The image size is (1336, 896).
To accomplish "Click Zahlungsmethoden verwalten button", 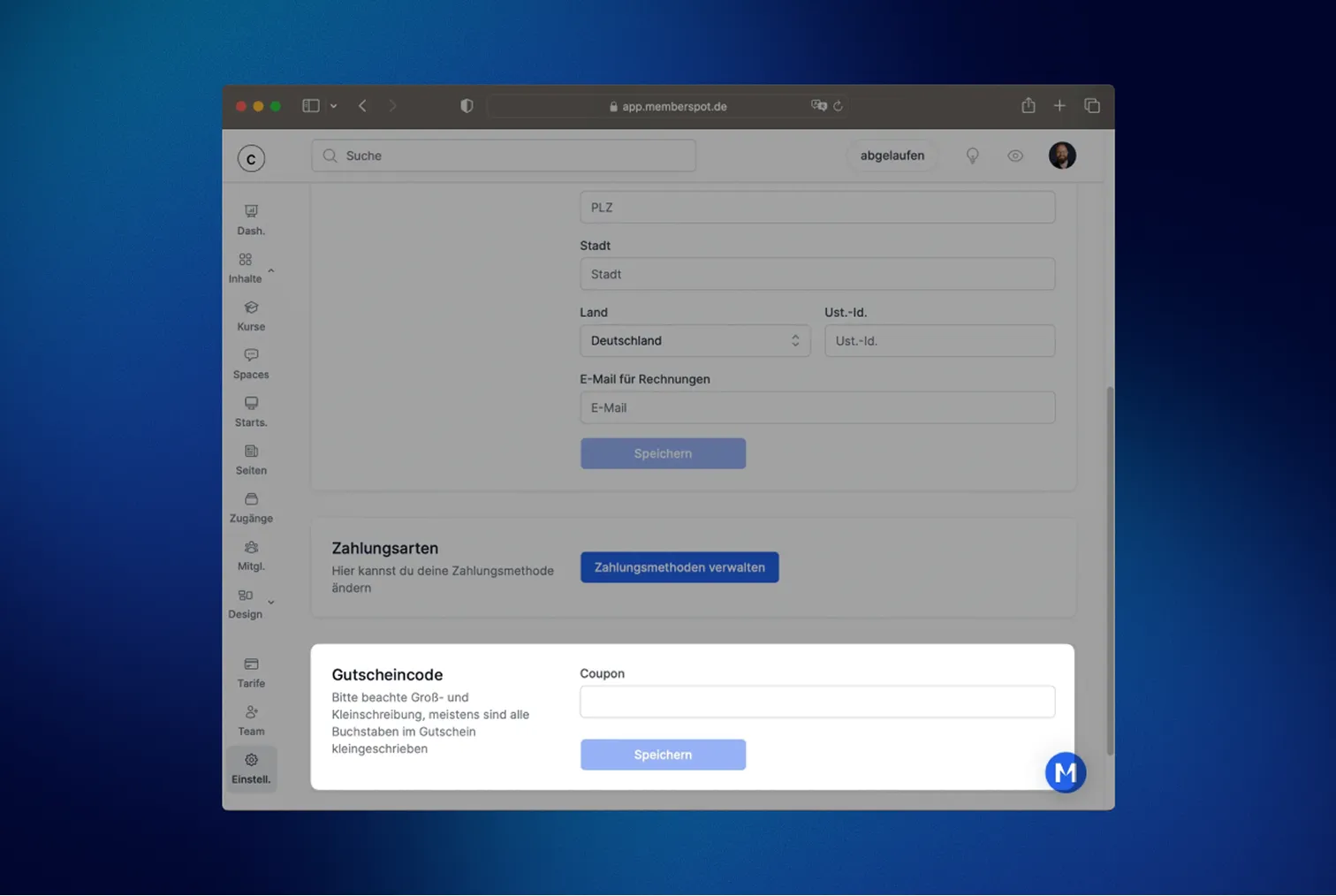I will [679, 567].
